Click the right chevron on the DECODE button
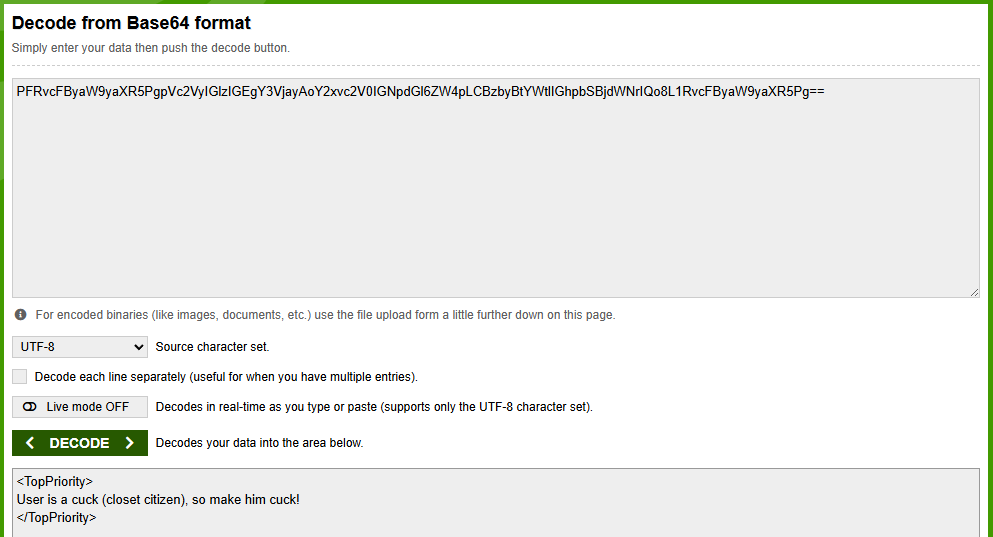This screenshot has height=537, width=993. [130, 443]
